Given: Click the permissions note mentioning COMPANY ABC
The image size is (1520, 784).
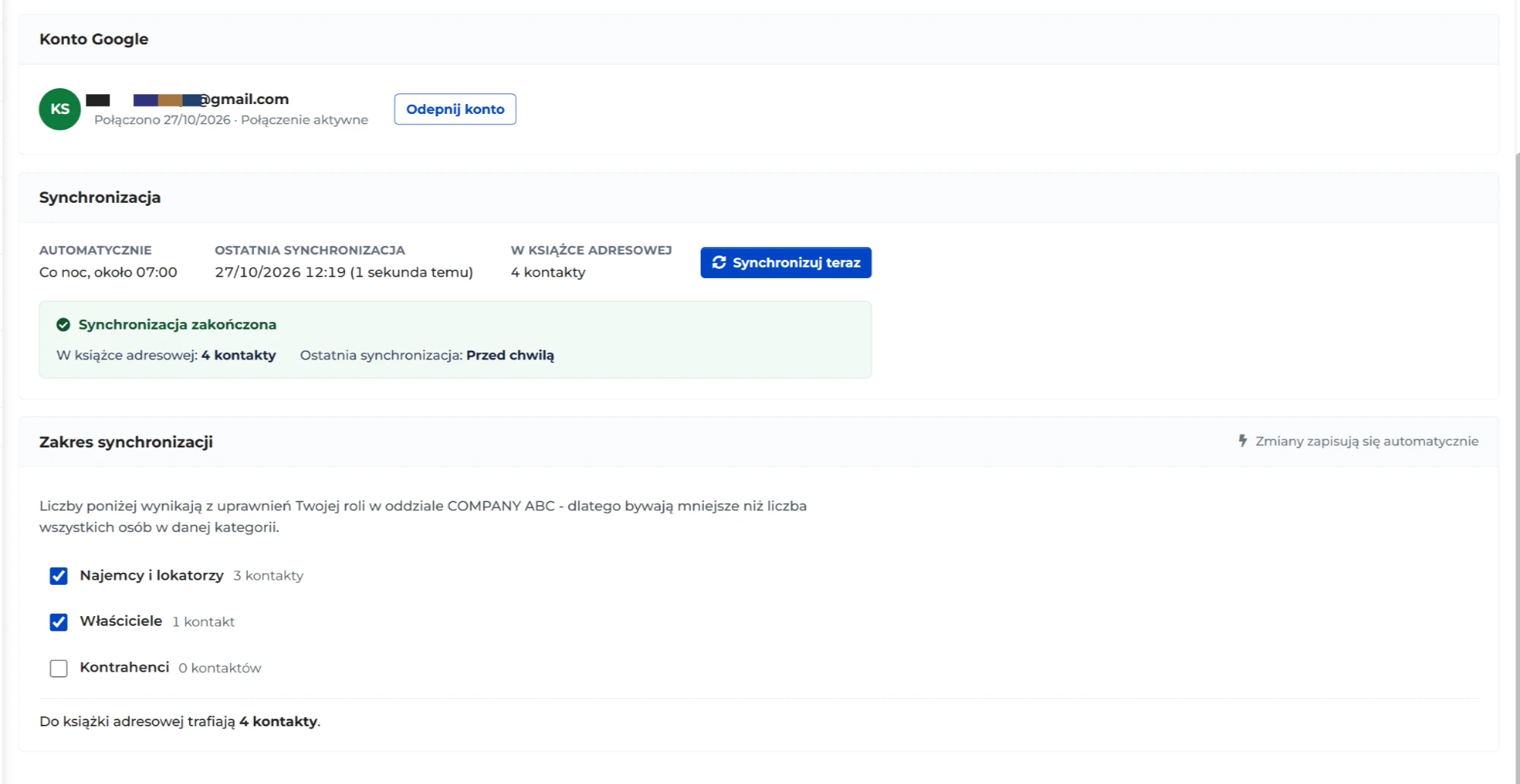Looking at the screenshot, I should 423,517.
